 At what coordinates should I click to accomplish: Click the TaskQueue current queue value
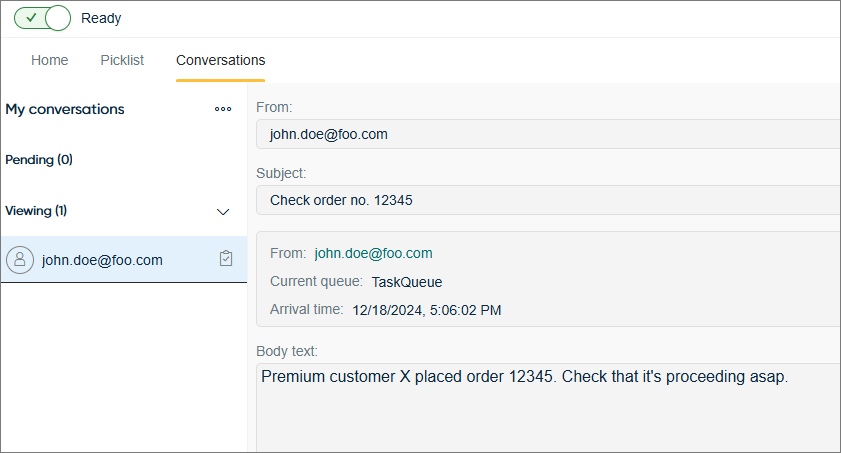(407, 282)
